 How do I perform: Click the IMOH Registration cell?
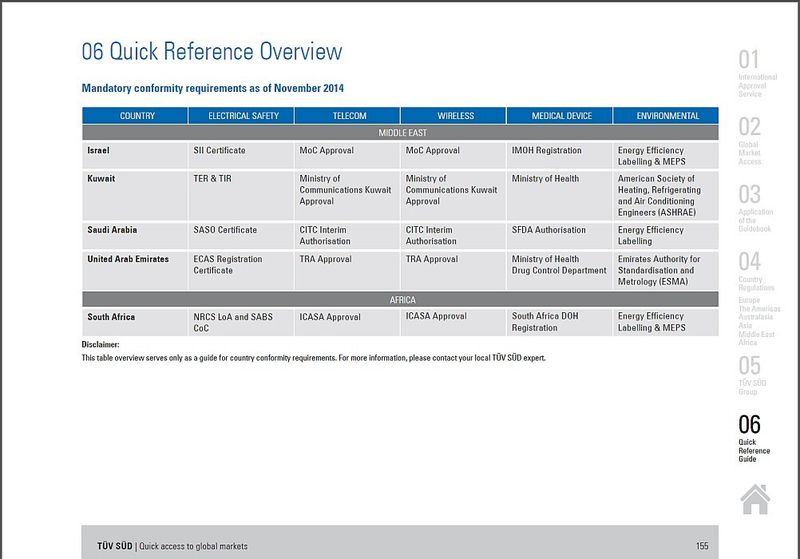pyautogui.click(x=560, y=156)
